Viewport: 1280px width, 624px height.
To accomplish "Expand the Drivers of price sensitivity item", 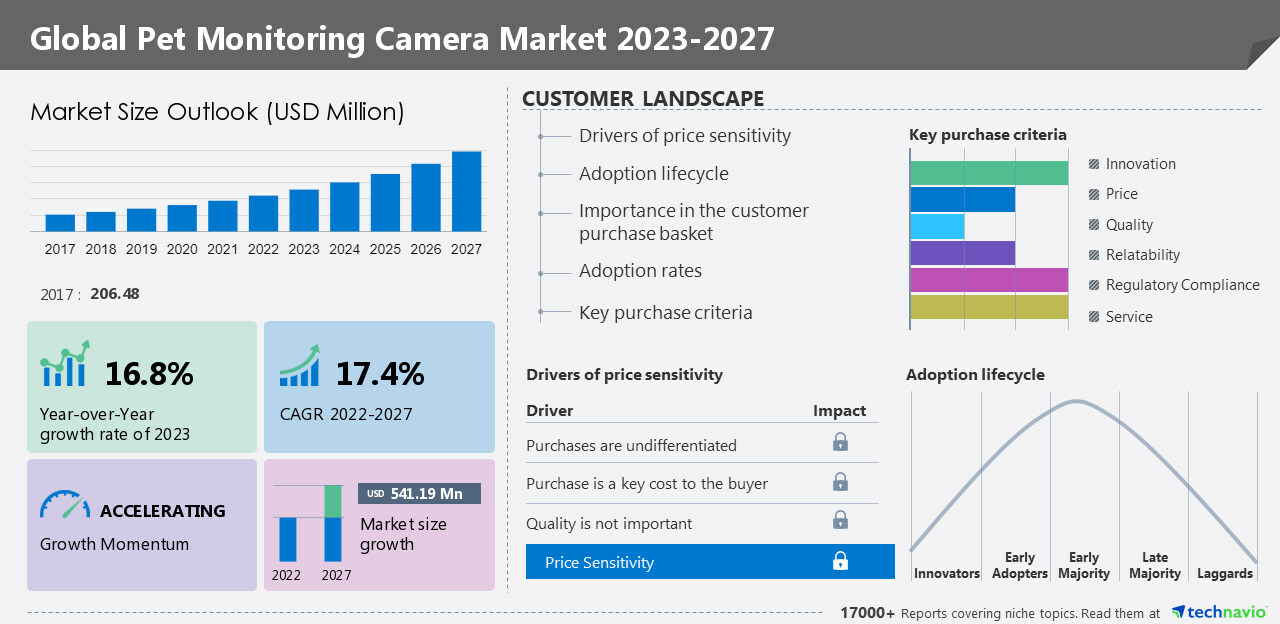I will [684, 135].
